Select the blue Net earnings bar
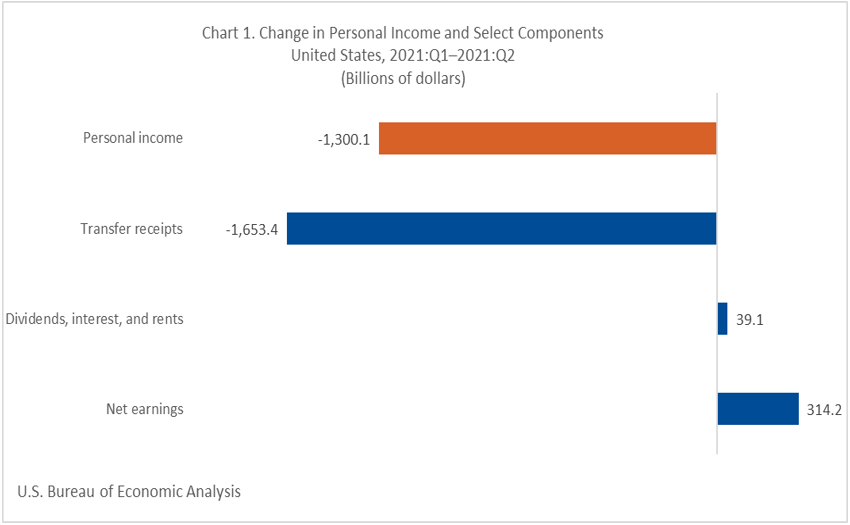 pos(757,409)
